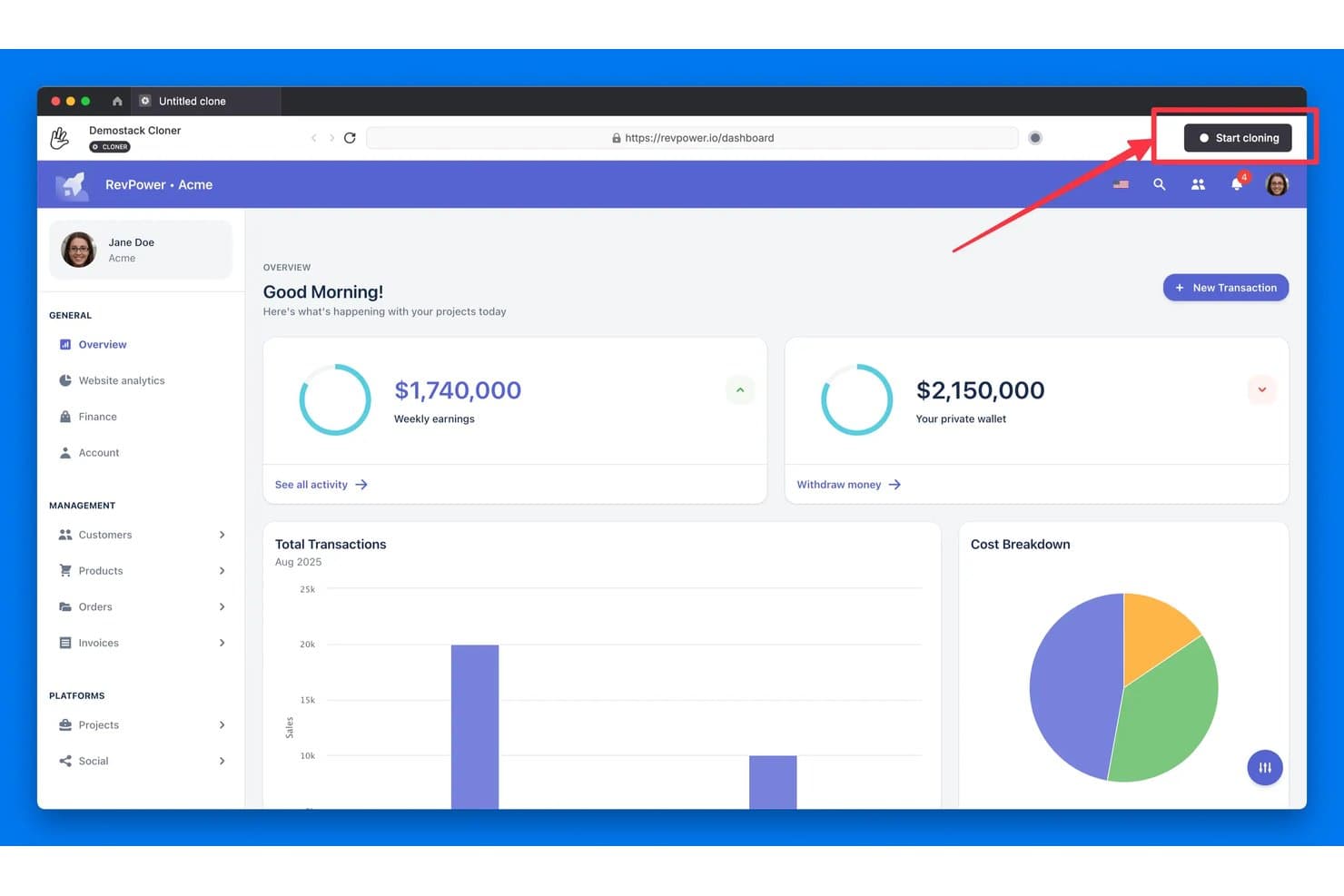Image resolution: width=1344 pixels, height=896 pixels.
Task: Click the record dot beside URL bar
Action: (x=1035, y=138)
